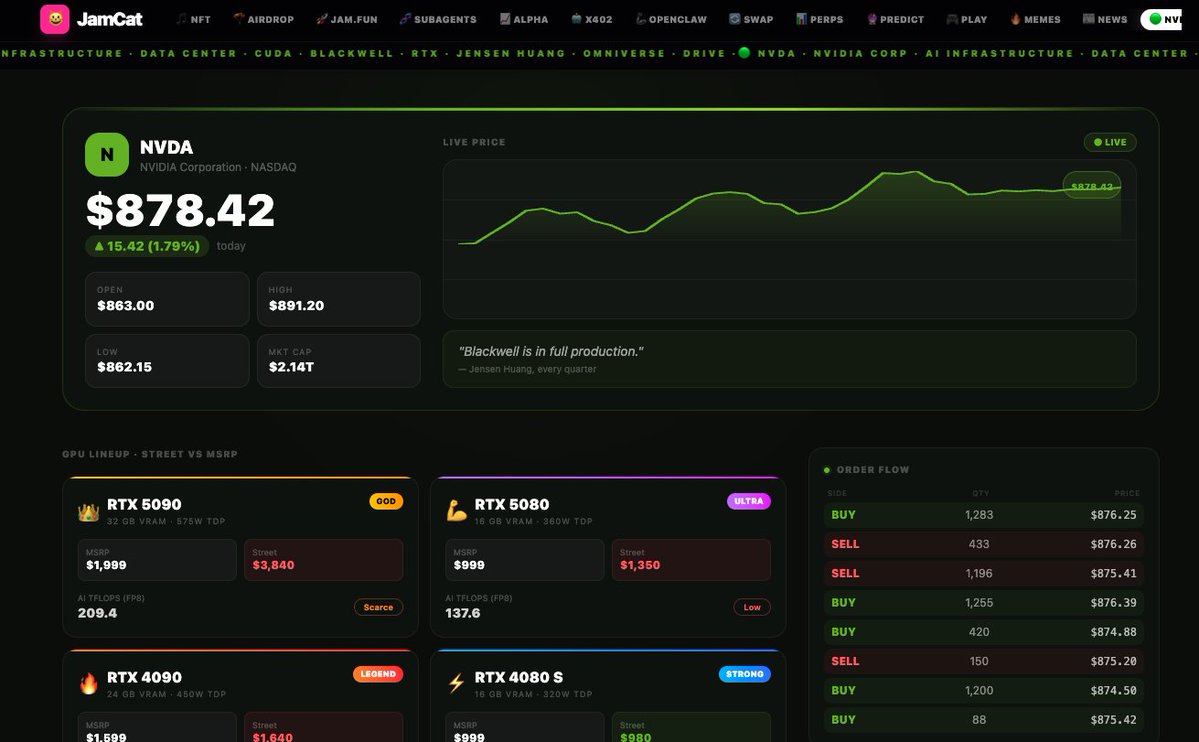Open the AIRDROP nav item
The width and height of the screenshot is (1199, 742).
pyautogui.click(x=263, y=19)
